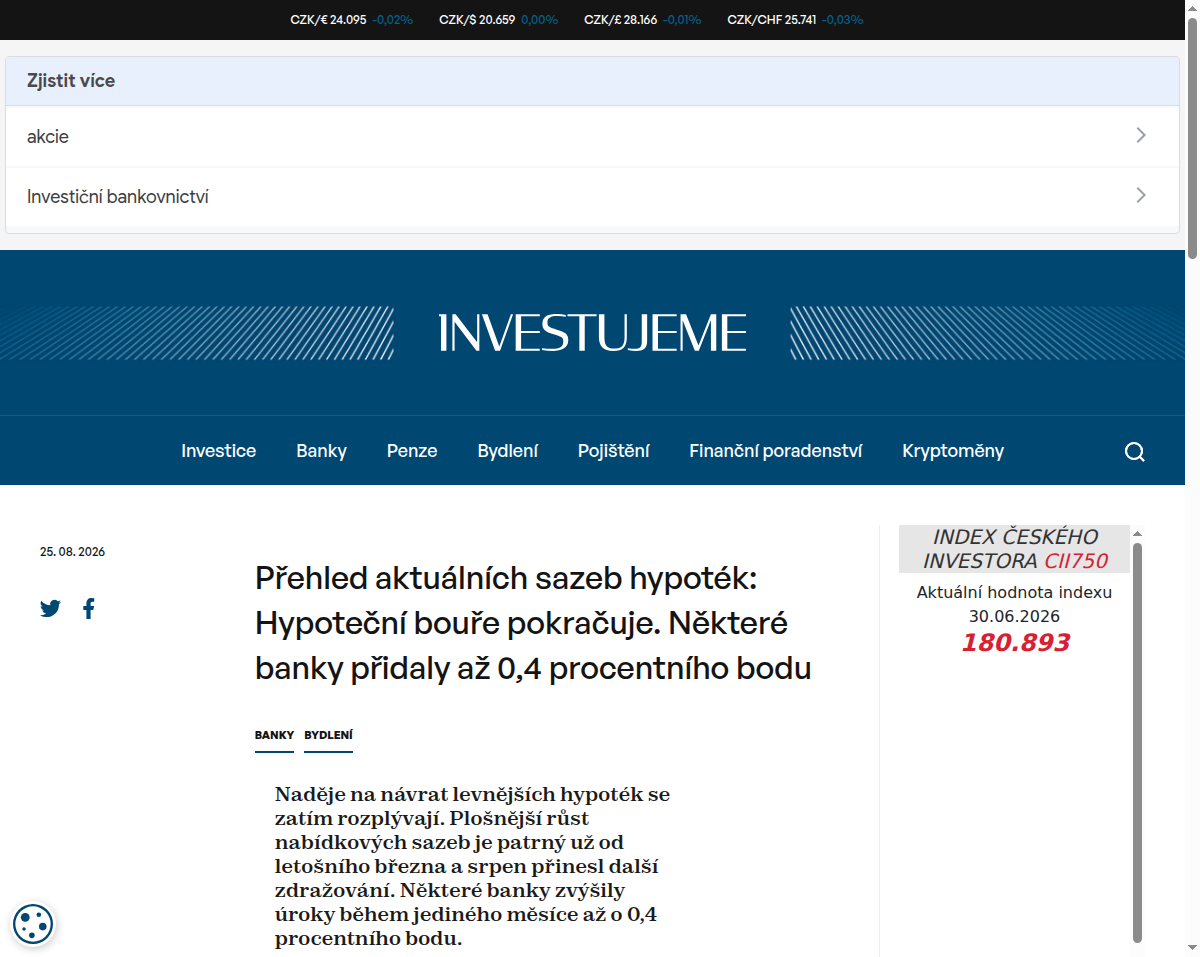The image size is (1200, 957).
Task: Open the Kryptoměny menu section
Action: click(953, 451)
